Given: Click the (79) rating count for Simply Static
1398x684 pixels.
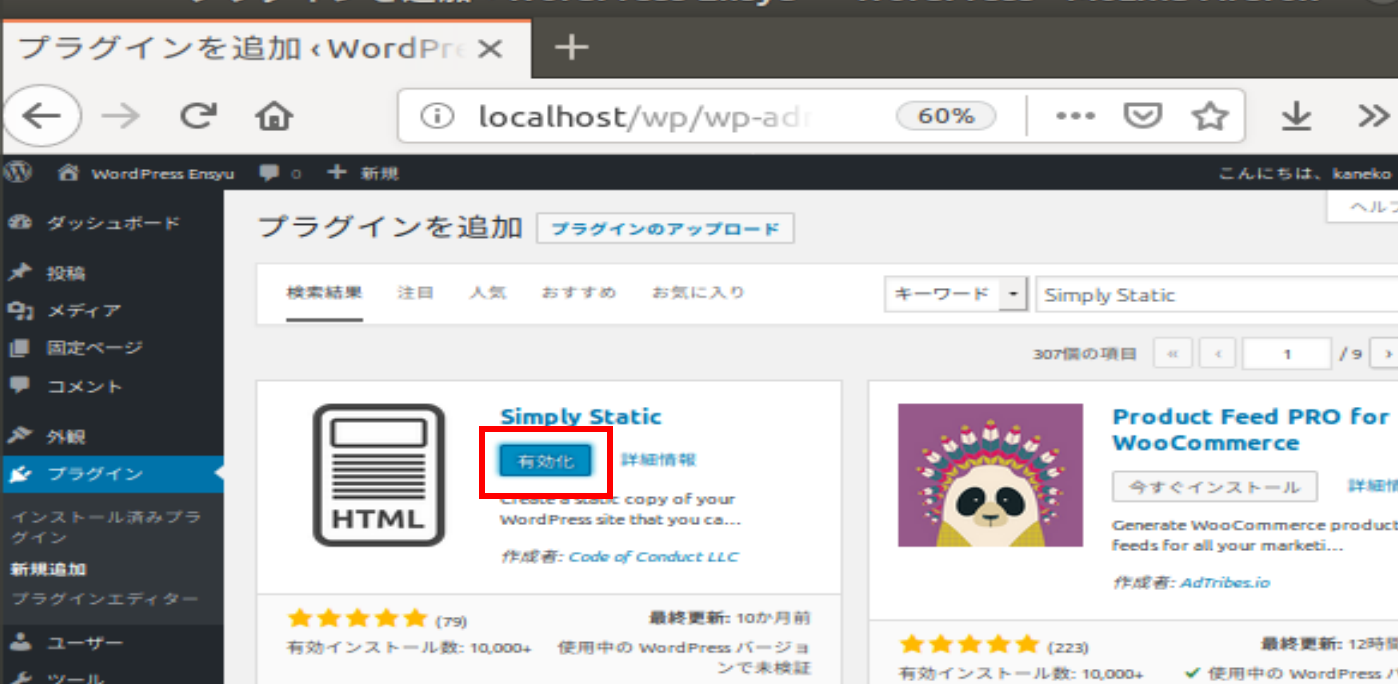Looking at the screenshot, I should (x=451, y=621).
